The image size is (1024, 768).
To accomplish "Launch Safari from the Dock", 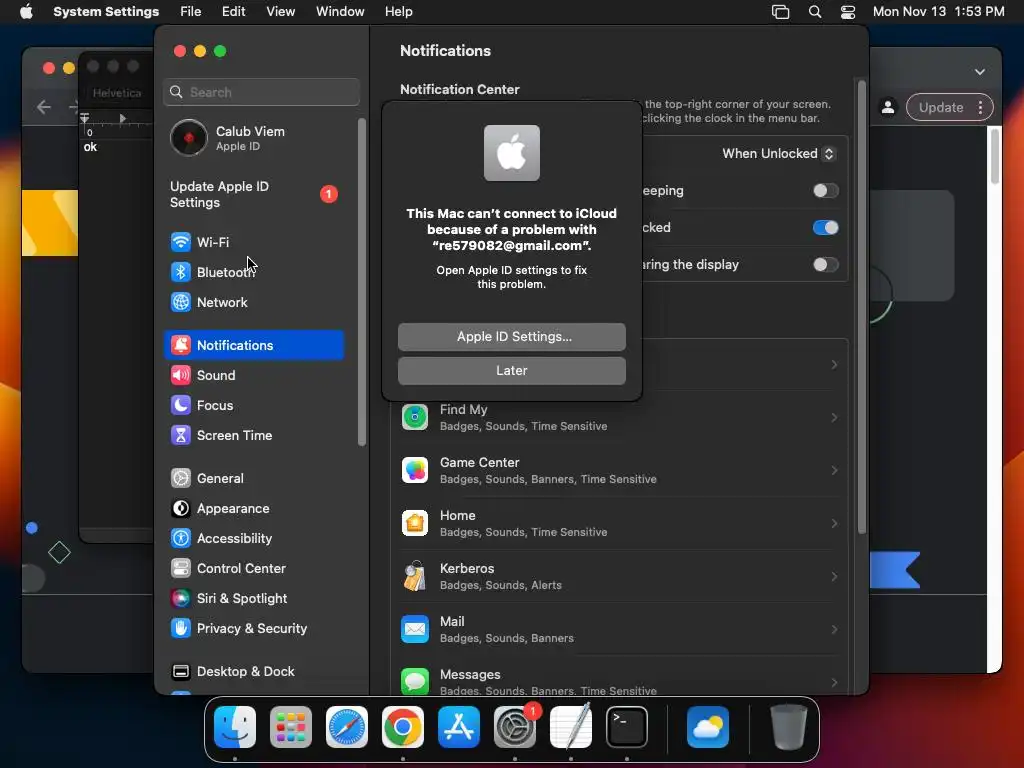I will coord(347,727).
